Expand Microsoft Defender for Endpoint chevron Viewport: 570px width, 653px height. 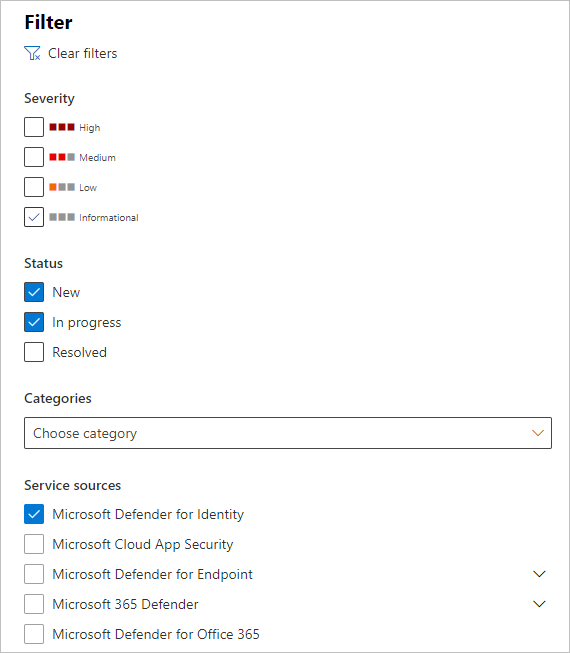coord(539,574)
